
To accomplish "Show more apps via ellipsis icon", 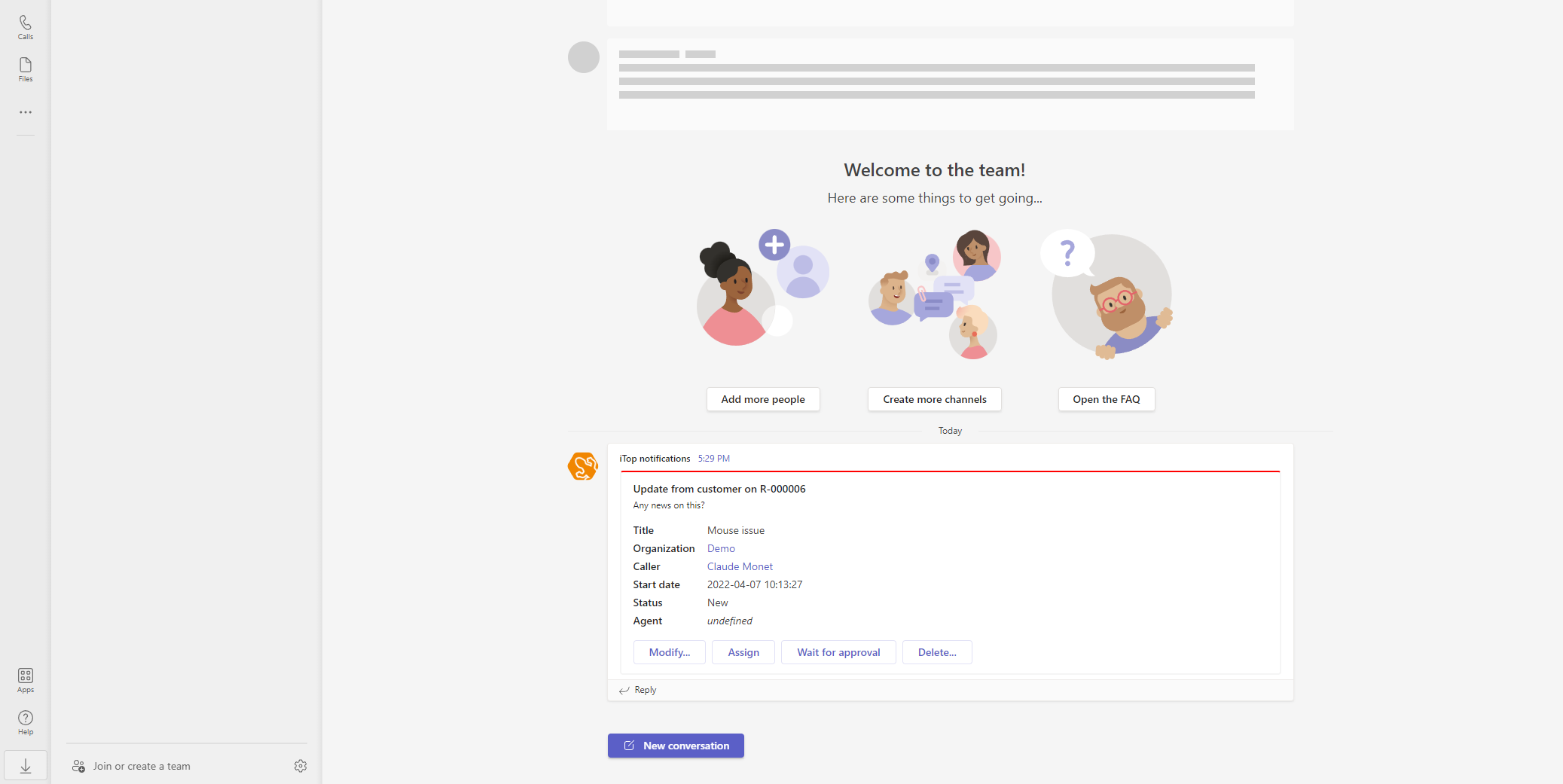I will coord(26,112).
